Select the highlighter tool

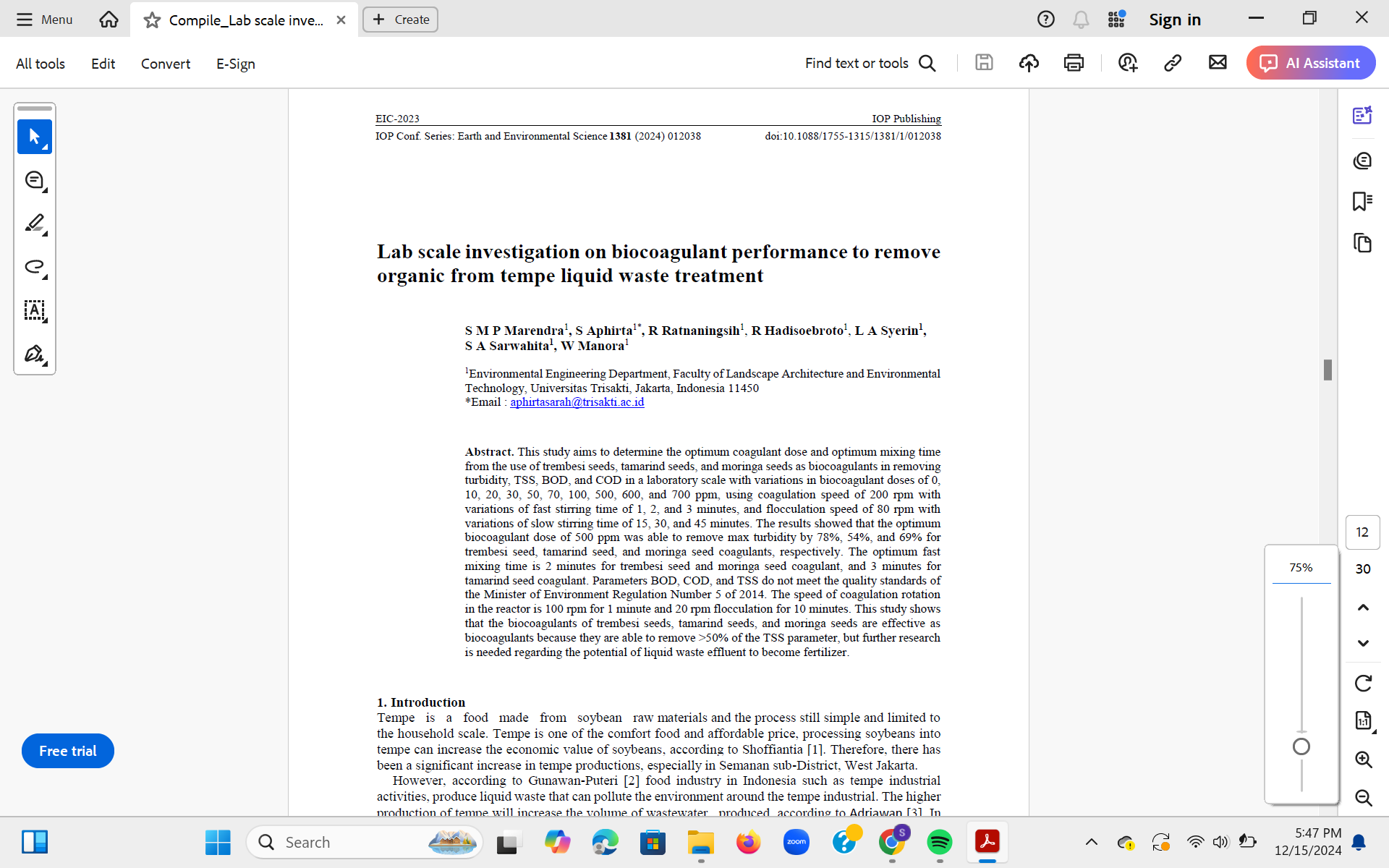point(35,224)
